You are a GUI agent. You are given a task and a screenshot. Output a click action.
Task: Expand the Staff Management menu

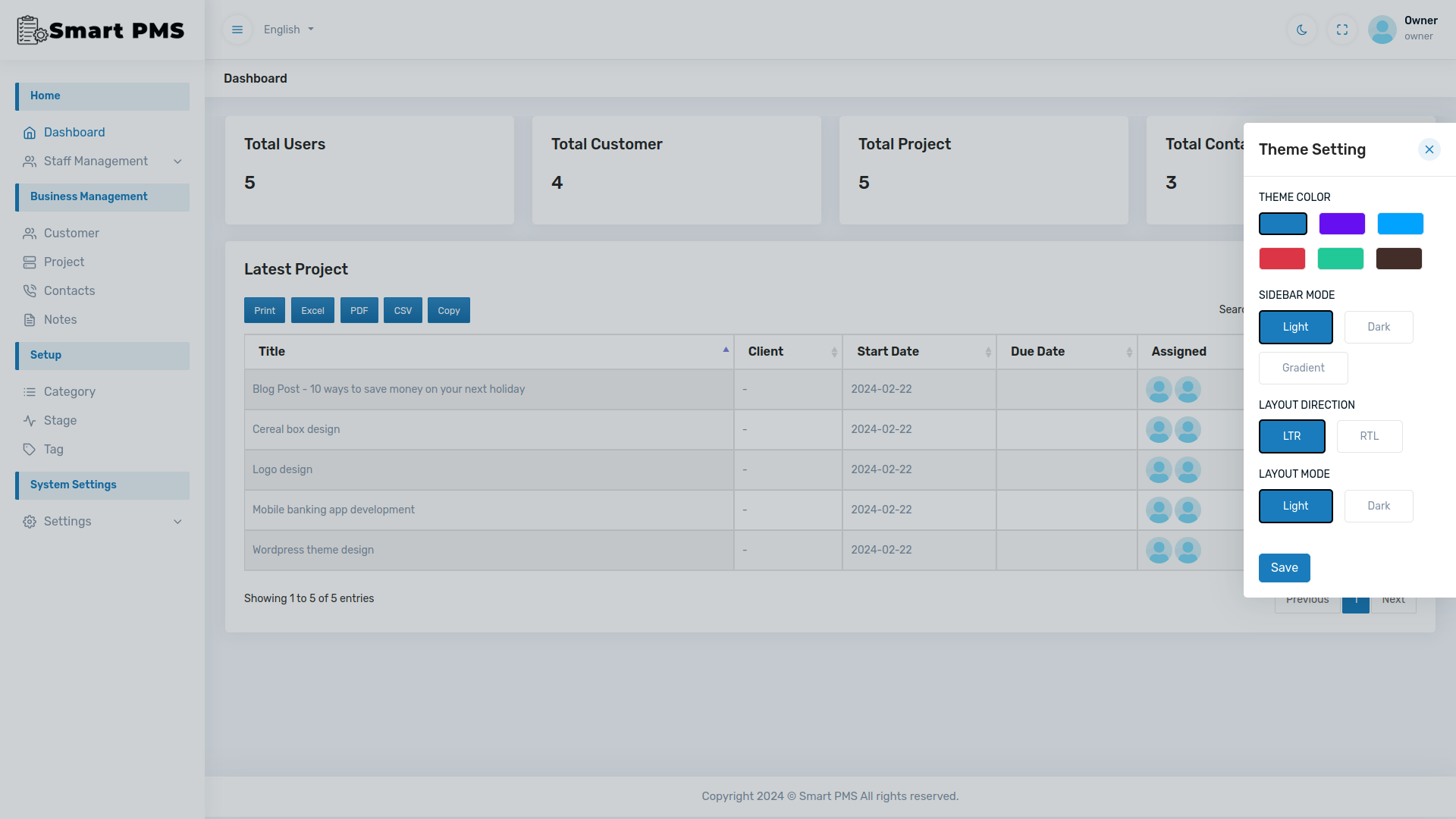pyautogui.click(x=96, y=161)
